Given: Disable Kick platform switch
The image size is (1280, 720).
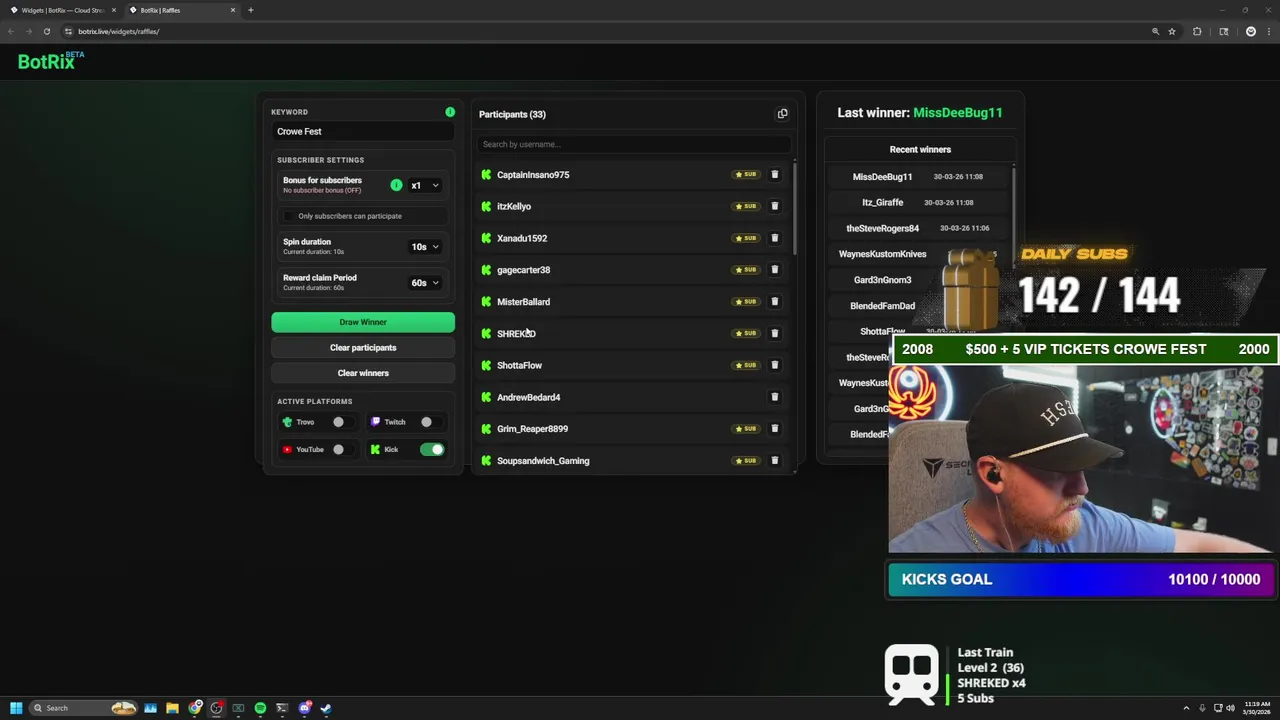Looking at the screenshot, I should coord(432,449).
